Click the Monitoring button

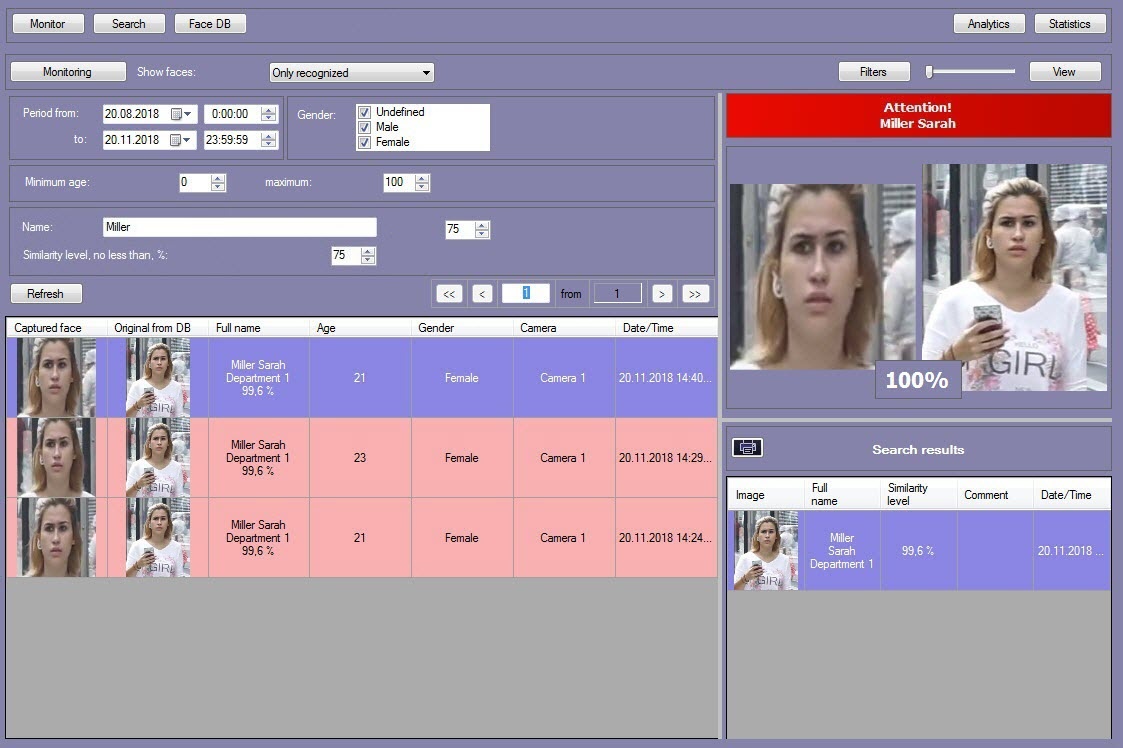[67, 72]
